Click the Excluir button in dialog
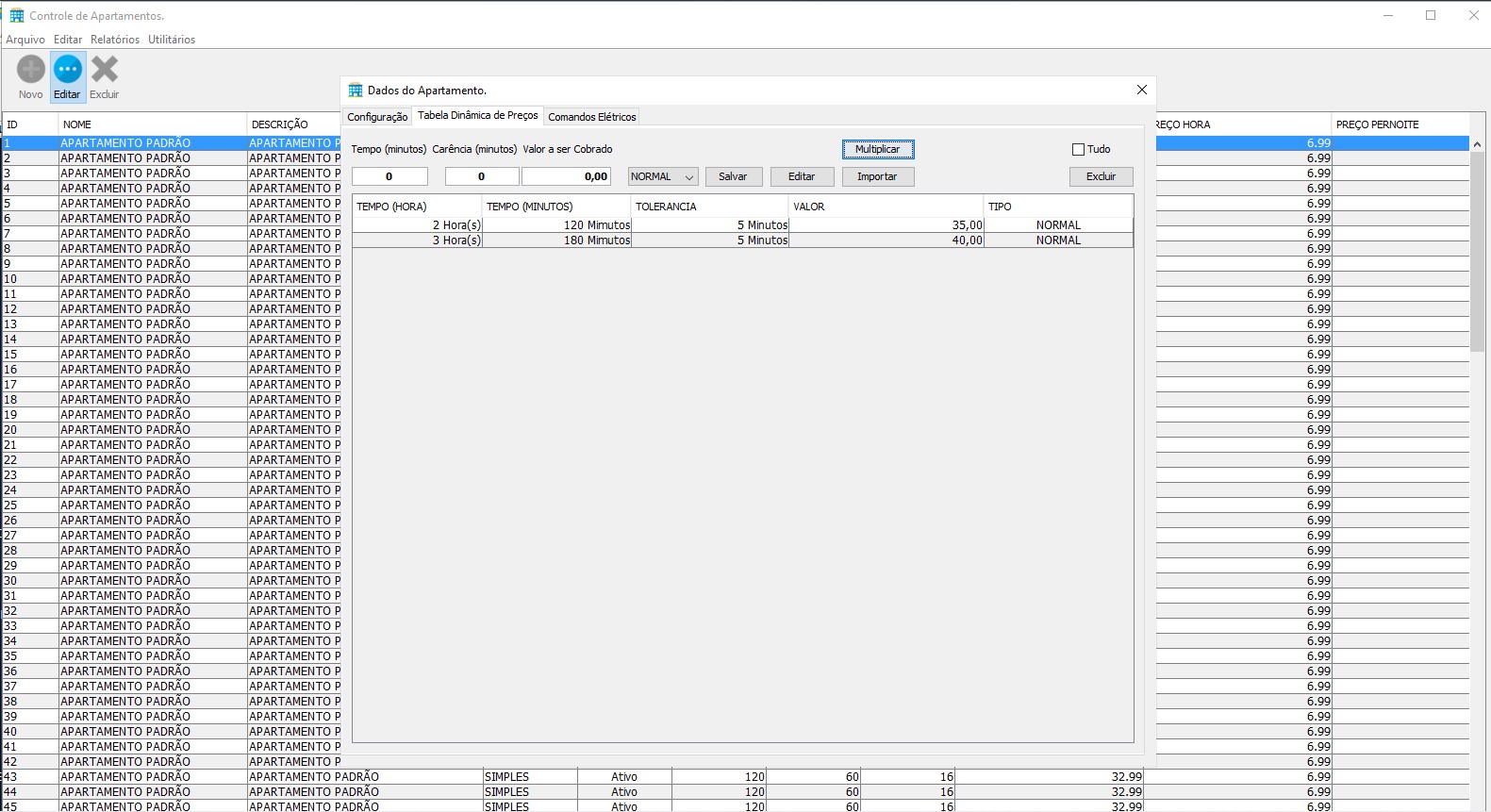This screenshot has width=1491, height=812. coord(1101,176)
